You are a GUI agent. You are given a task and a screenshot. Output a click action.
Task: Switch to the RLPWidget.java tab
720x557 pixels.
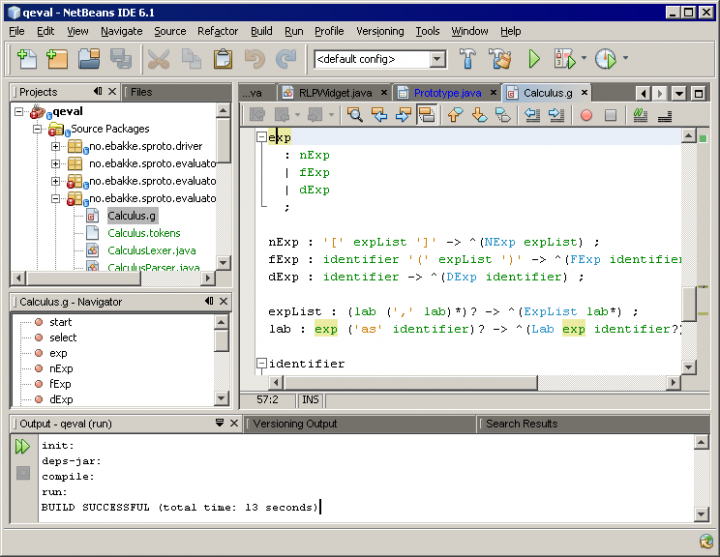pyautogui.click(x=334, y=92)
